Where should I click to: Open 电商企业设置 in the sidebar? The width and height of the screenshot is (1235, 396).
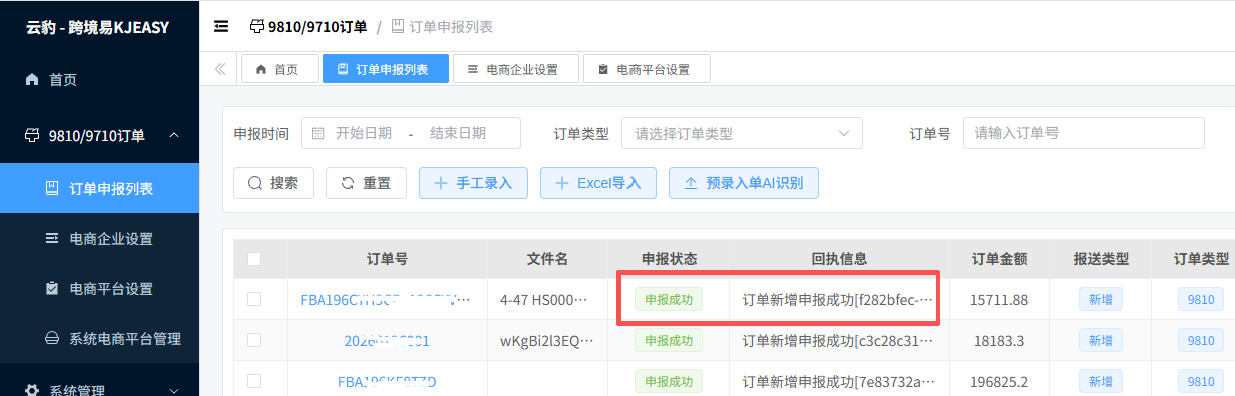99,239
